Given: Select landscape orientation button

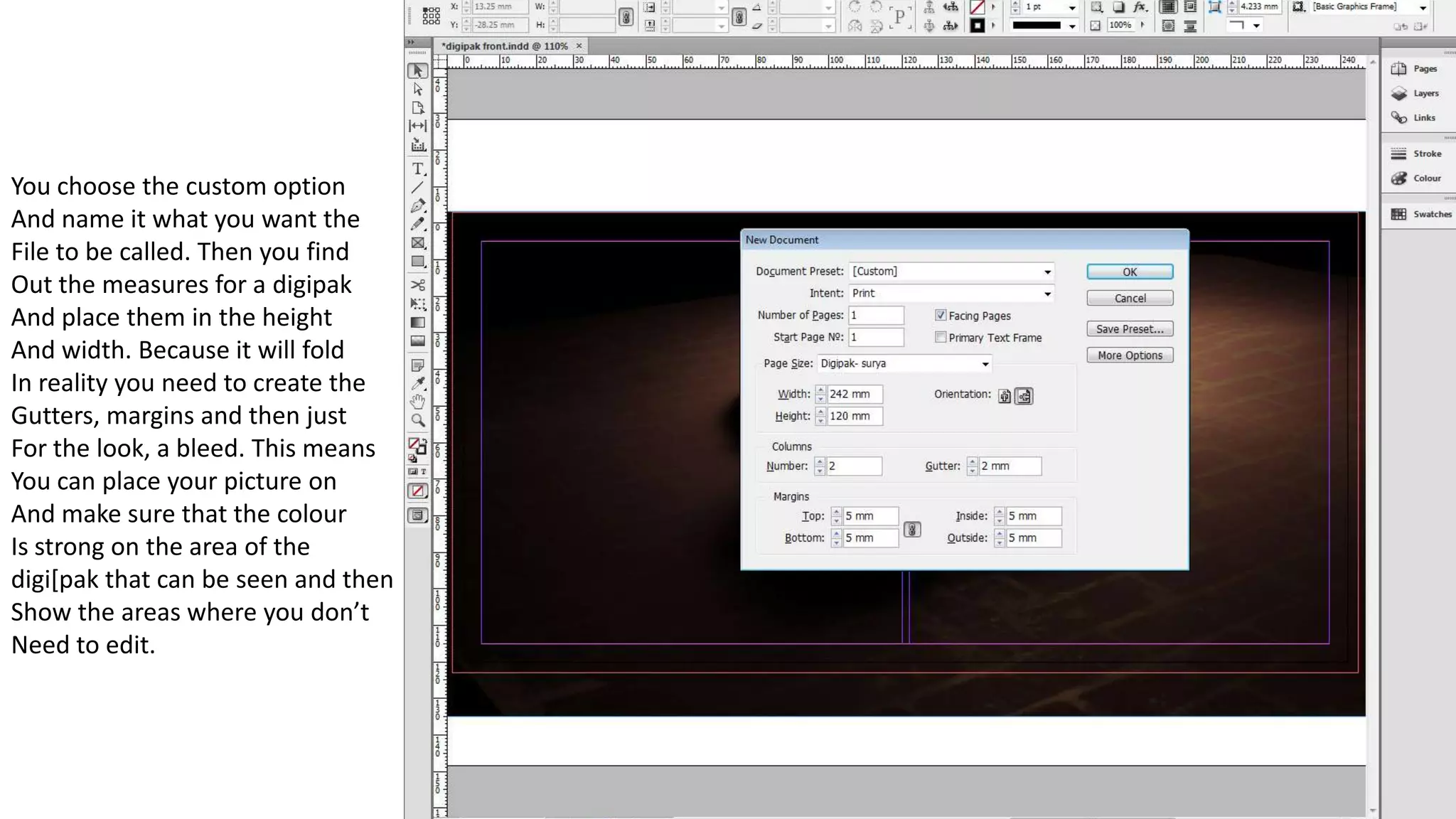Looking at the screenshot, I should point(1024,396).
